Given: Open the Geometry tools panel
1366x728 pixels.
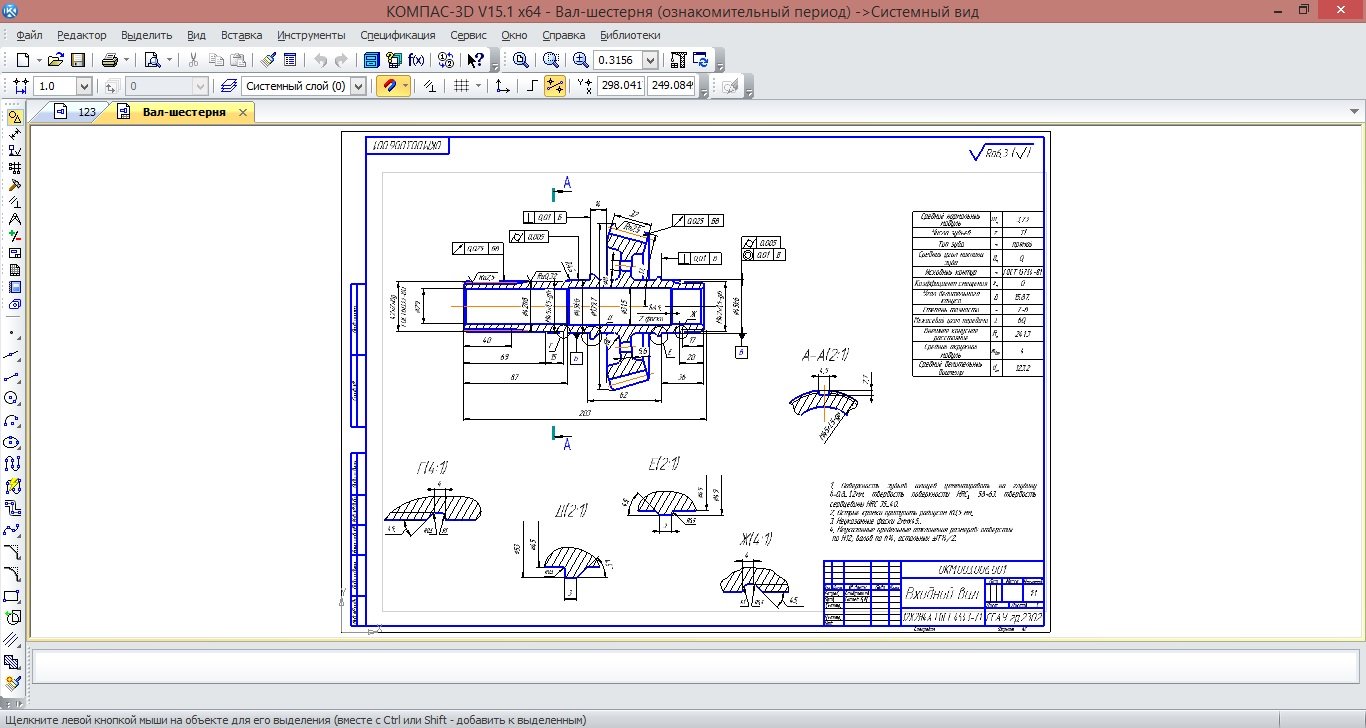Looking at the screenshot, I should coord(14,116).
